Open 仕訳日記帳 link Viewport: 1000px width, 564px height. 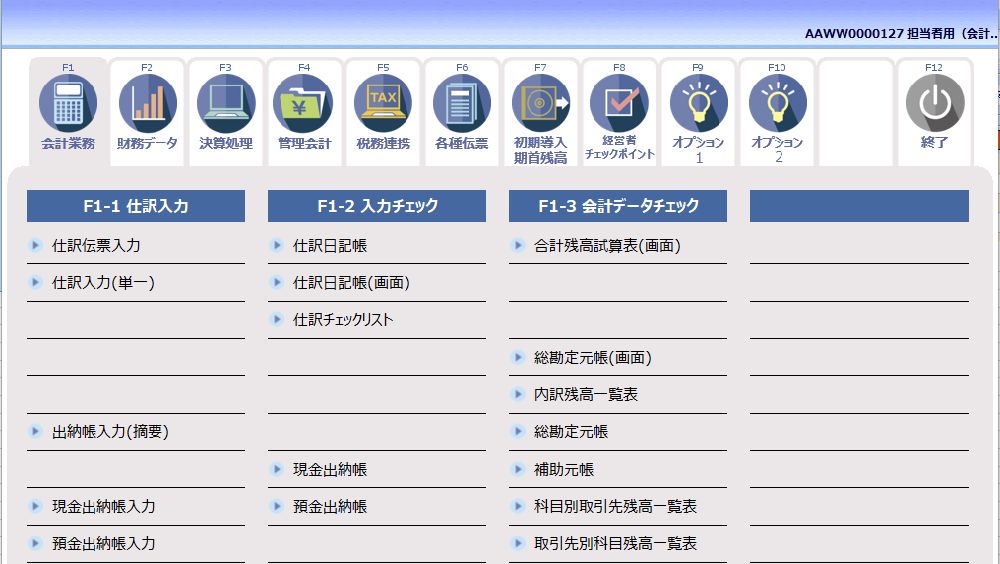click(x=330, y=246)
